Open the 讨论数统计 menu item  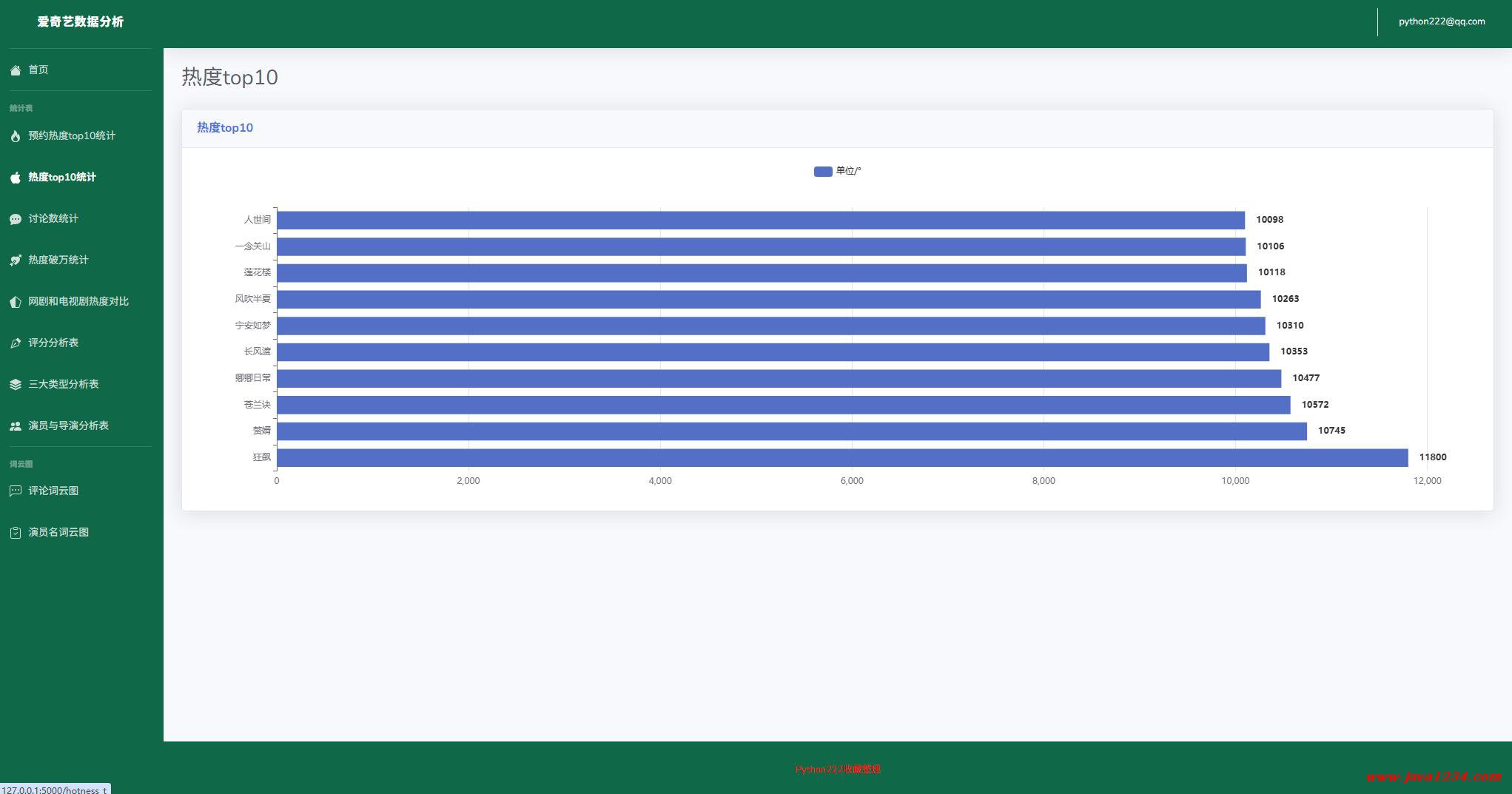[53, 218]
